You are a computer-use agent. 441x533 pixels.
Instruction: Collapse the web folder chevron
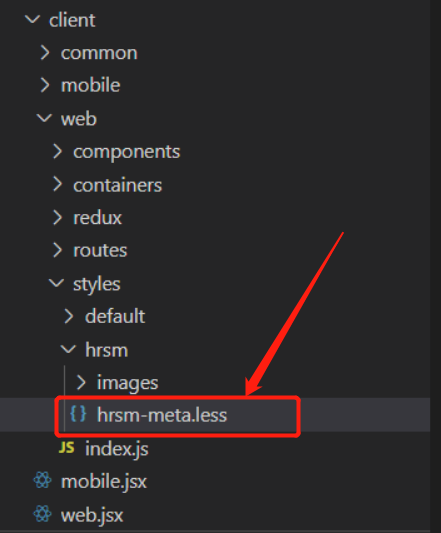click(x=44, y=118)
